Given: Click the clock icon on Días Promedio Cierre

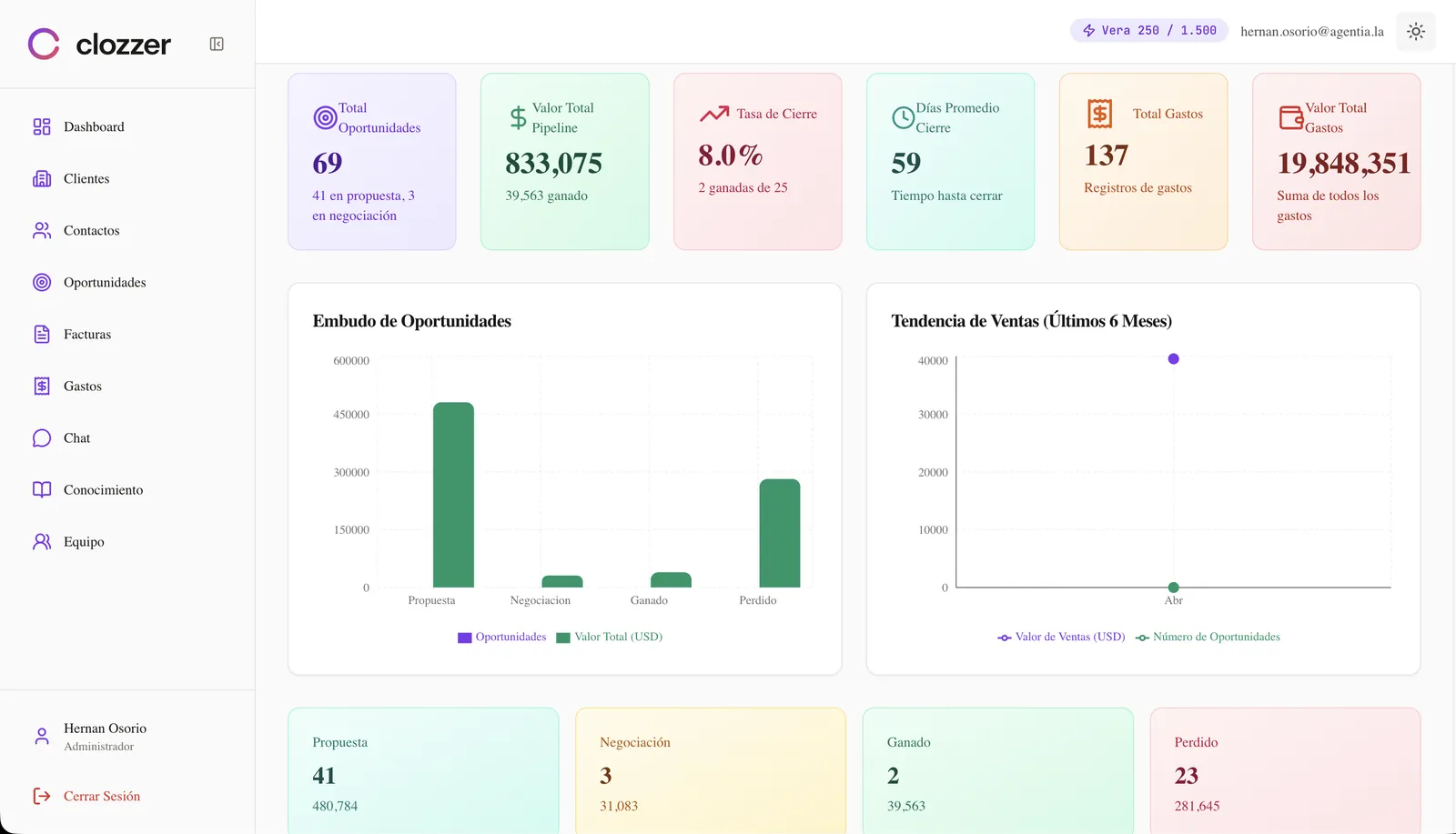Looking at the screenshot, I should click(x=903, y=117).
